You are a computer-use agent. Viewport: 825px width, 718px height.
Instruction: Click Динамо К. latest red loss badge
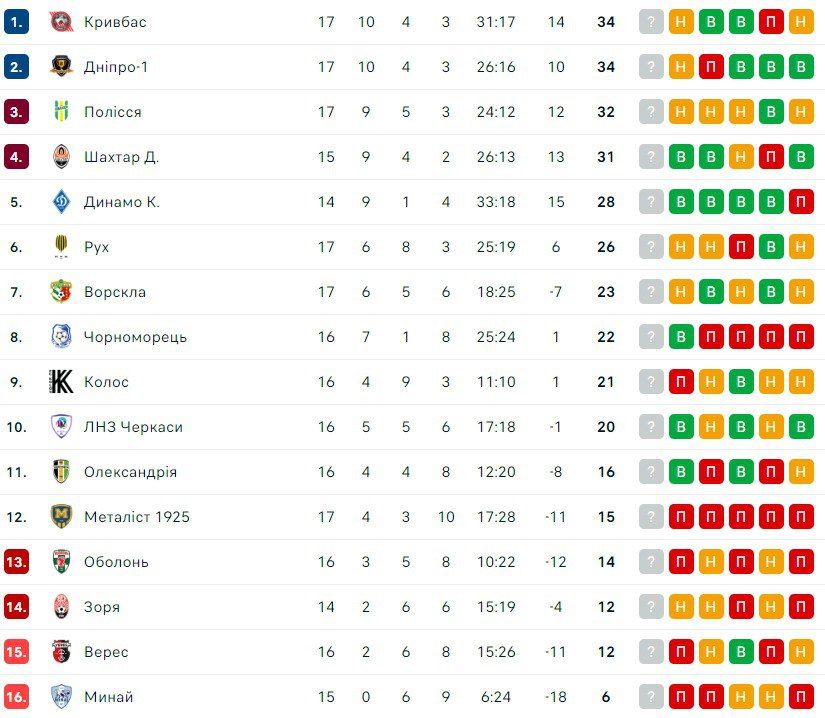click(x=801, y=202)
